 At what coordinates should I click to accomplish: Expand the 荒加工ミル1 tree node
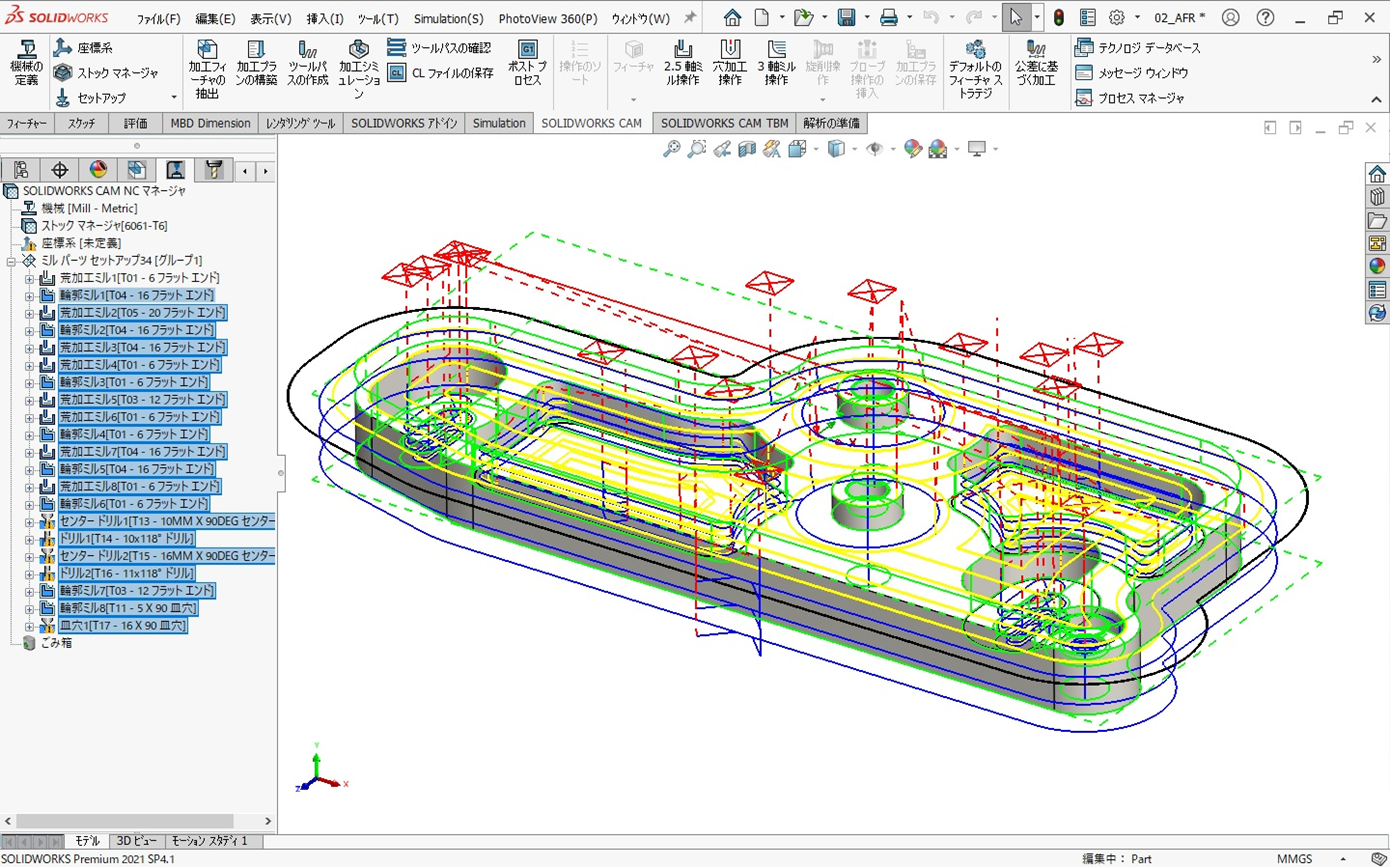pos(30,278)
